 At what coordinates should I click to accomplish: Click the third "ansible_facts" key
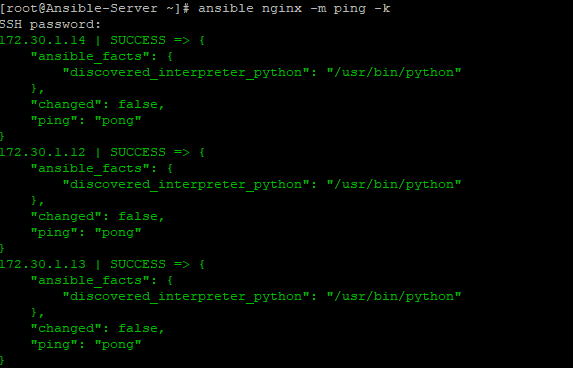(x=90, y=280)
